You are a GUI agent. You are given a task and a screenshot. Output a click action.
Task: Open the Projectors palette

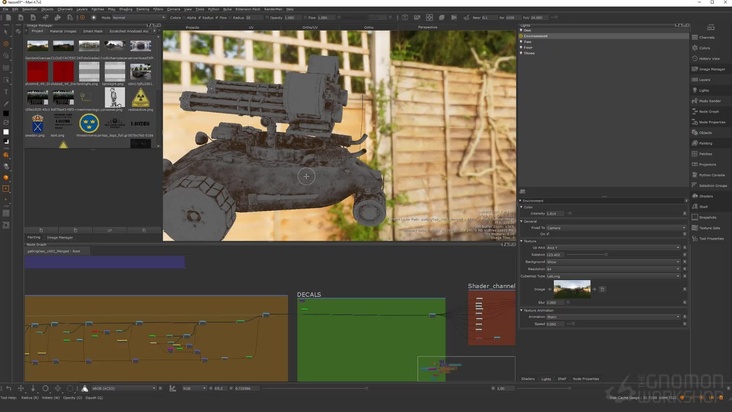pos(707,164)
